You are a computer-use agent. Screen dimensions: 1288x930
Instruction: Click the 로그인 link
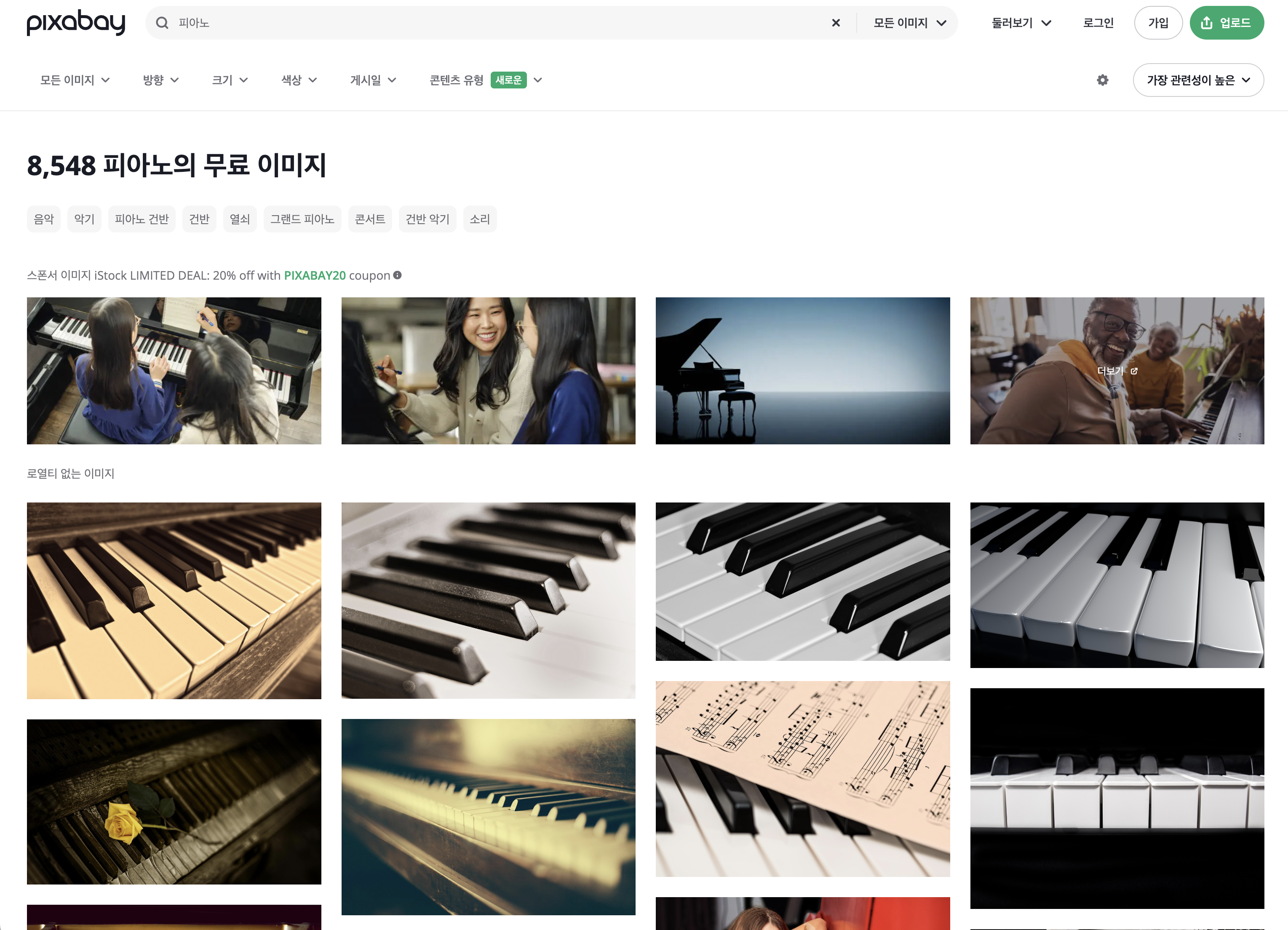(1098, 23)
